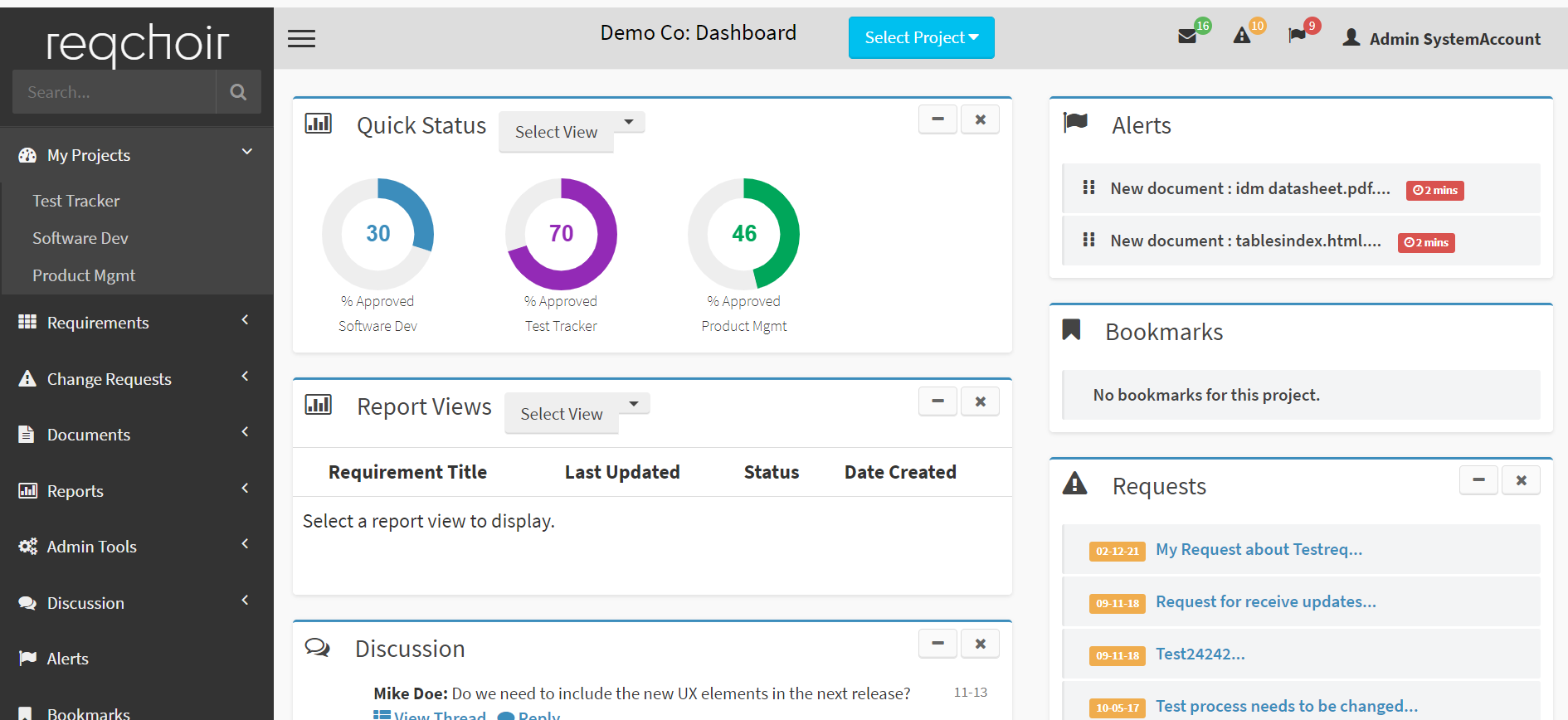Image resolution: width=1568 pixels, height=720 pixels.
Task: Open Product Mgmt project in sidebar
Action: 83,275
